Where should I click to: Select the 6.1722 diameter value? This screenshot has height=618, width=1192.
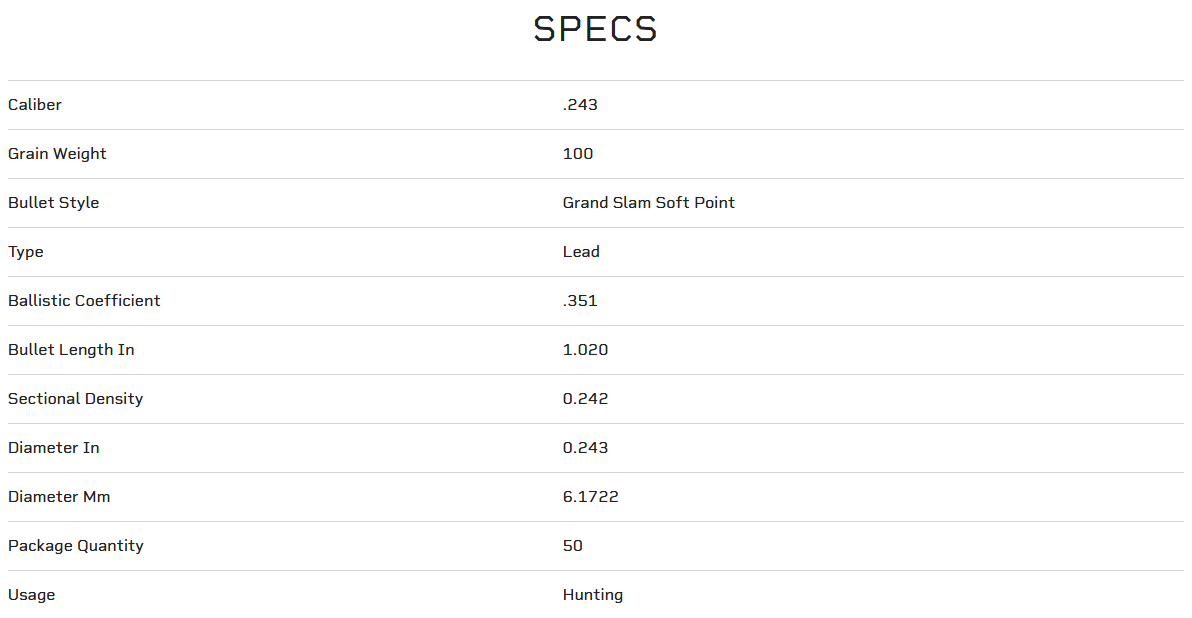(x=590, y=497)
